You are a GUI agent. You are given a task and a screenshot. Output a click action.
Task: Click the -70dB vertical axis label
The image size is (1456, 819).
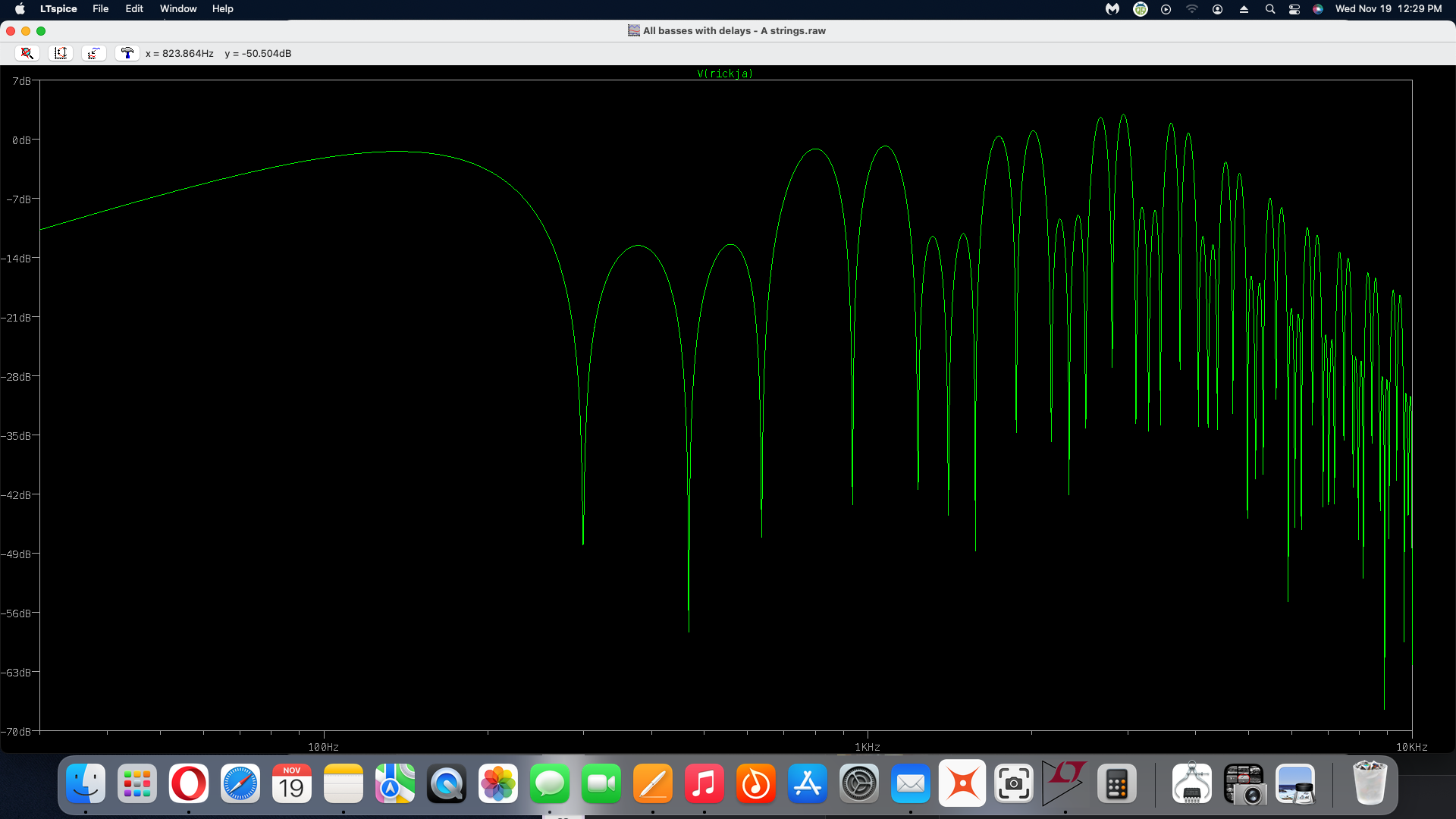tap(16, 732)
